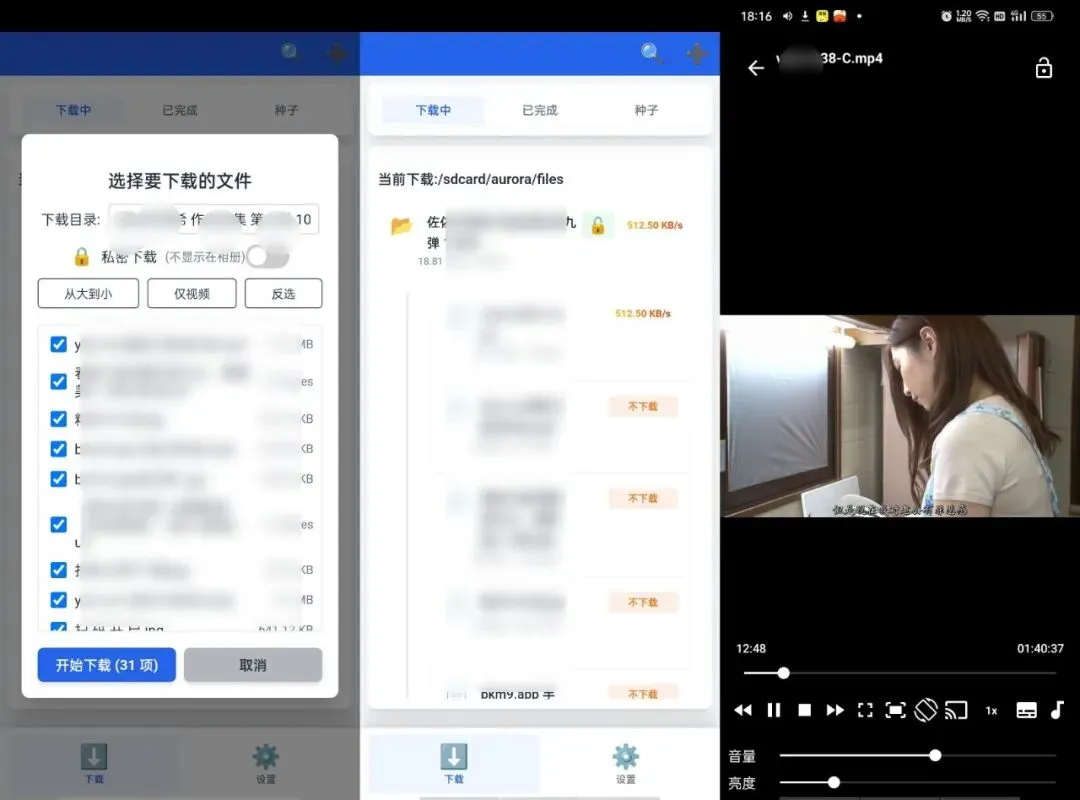Screen dimensions: 1080x800
Task: Click the 12:48 elapsed time text
Action: point(751,648)
